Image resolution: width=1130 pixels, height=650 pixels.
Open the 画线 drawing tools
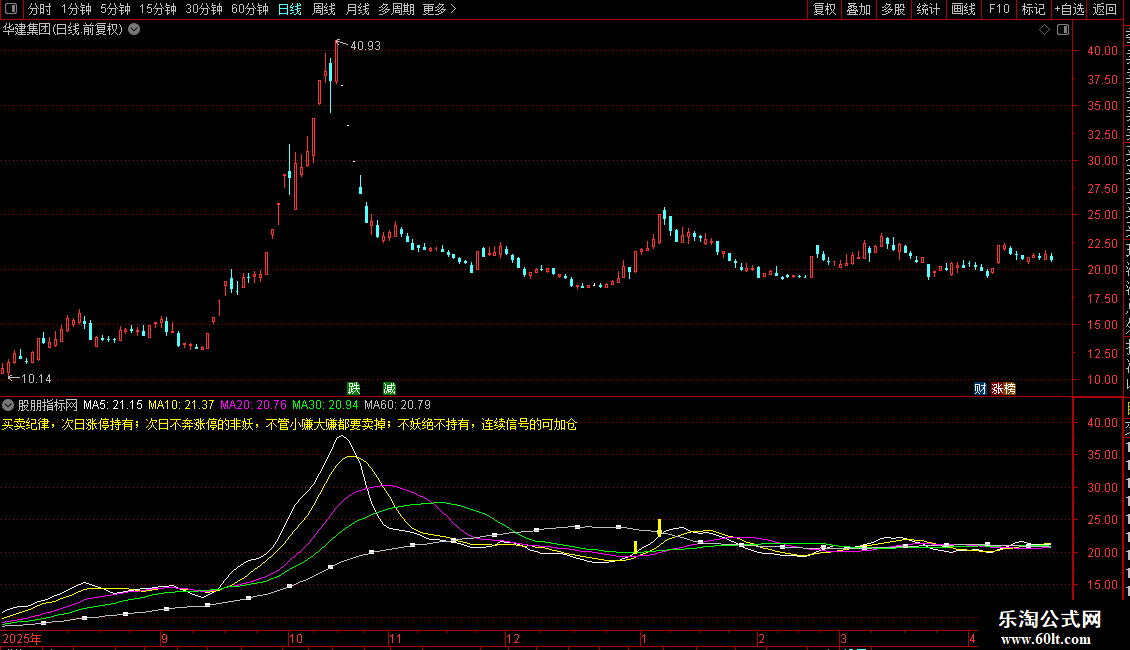[963, 9]
